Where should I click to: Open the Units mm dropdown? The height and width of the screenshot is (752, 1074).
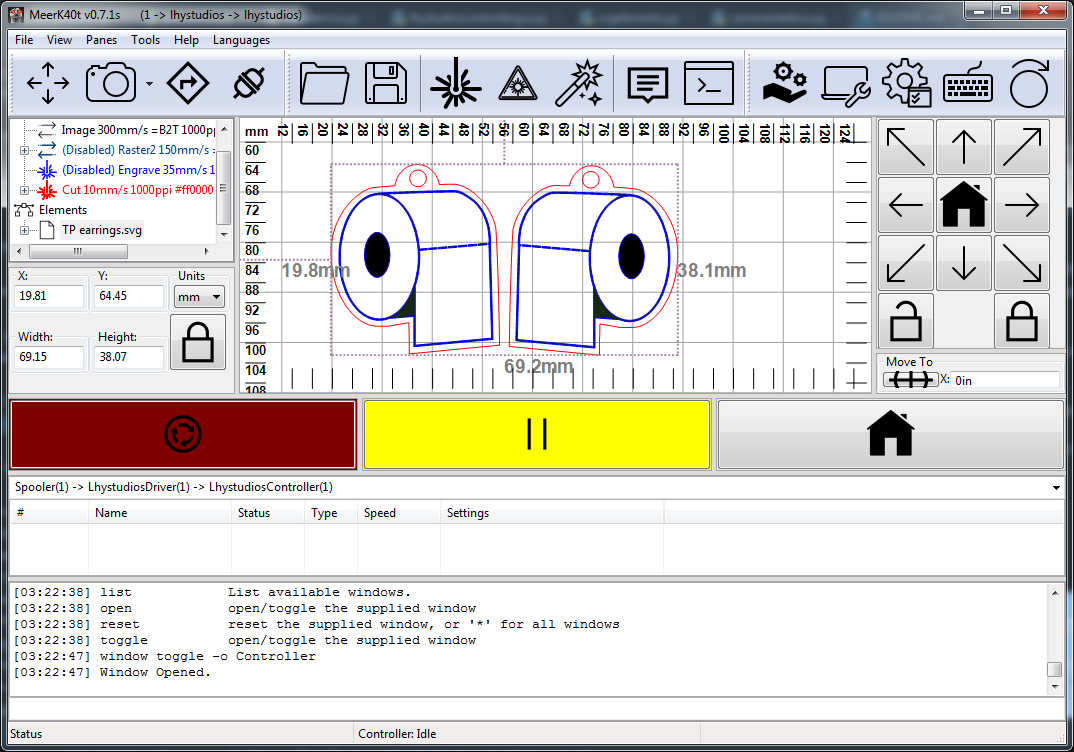(199, 297)
